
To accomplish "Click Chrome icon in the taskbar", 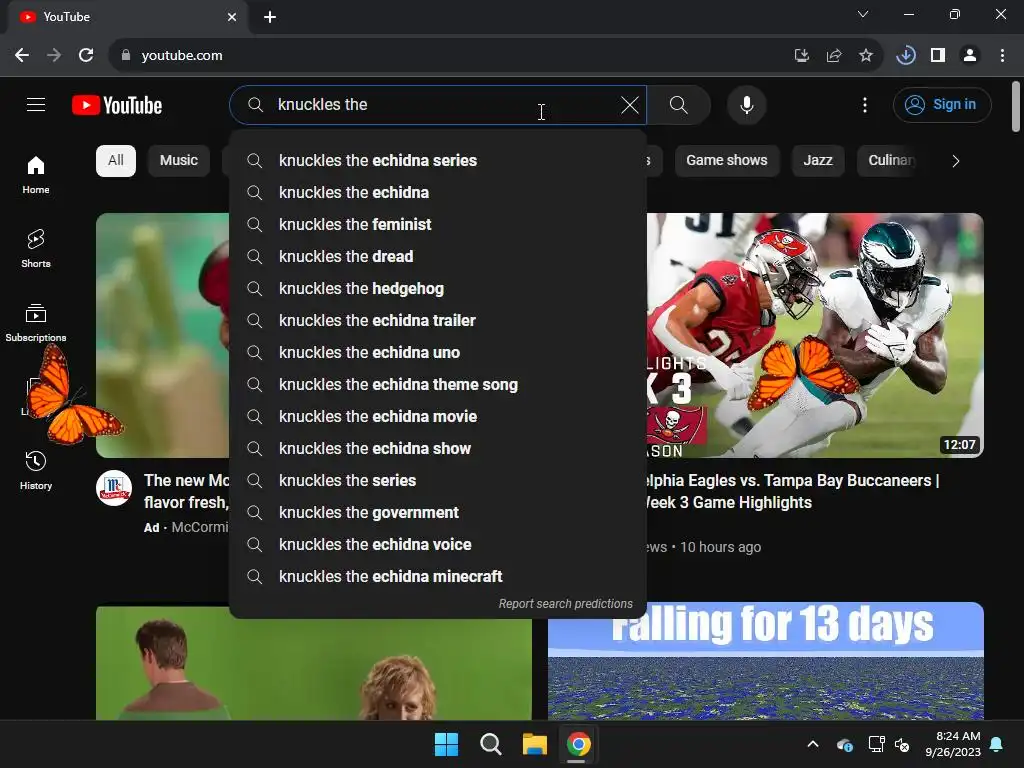I will click(579, 744).
